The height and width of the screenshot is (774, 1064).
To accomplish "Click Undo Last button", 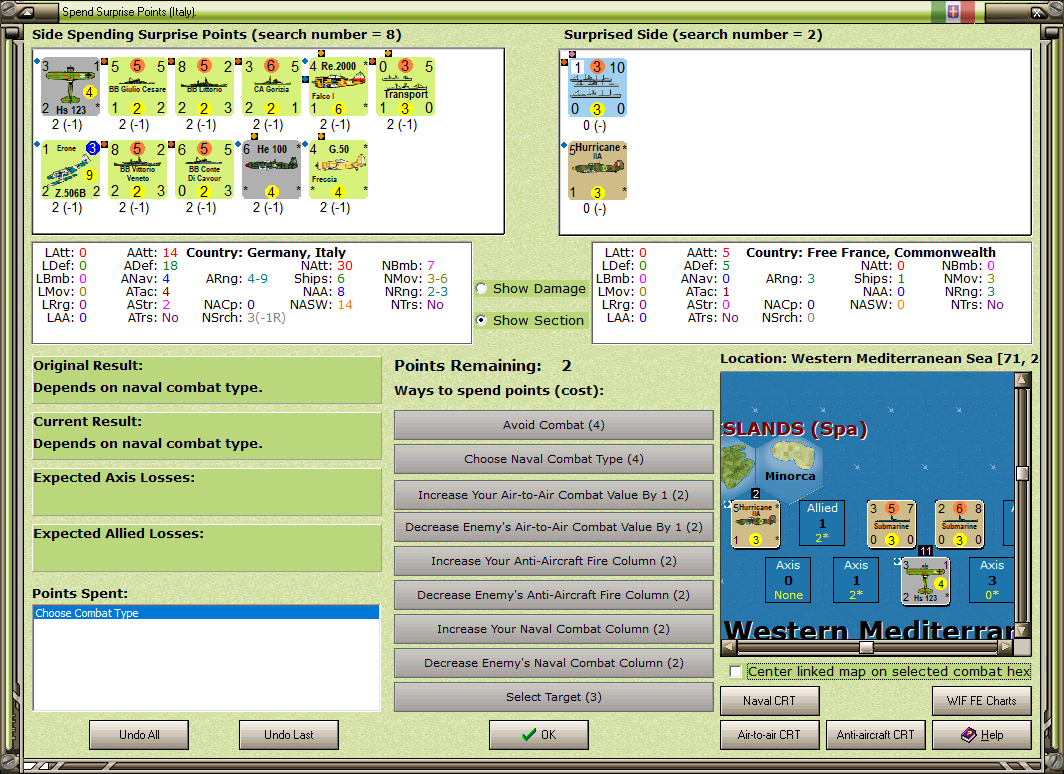I will click(x=288, y=735).
